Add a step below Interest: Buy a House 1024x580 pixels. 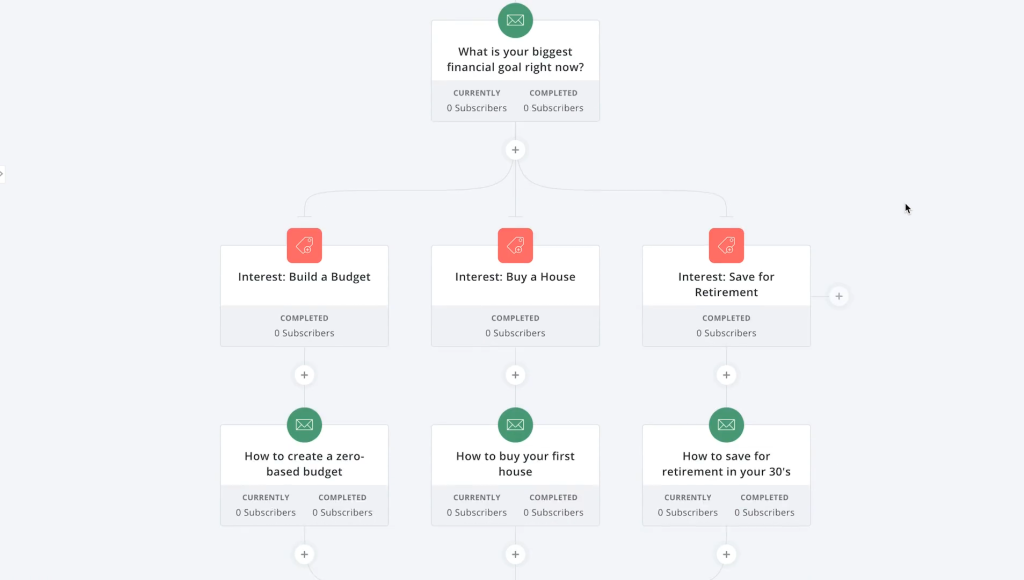(515, 375)
